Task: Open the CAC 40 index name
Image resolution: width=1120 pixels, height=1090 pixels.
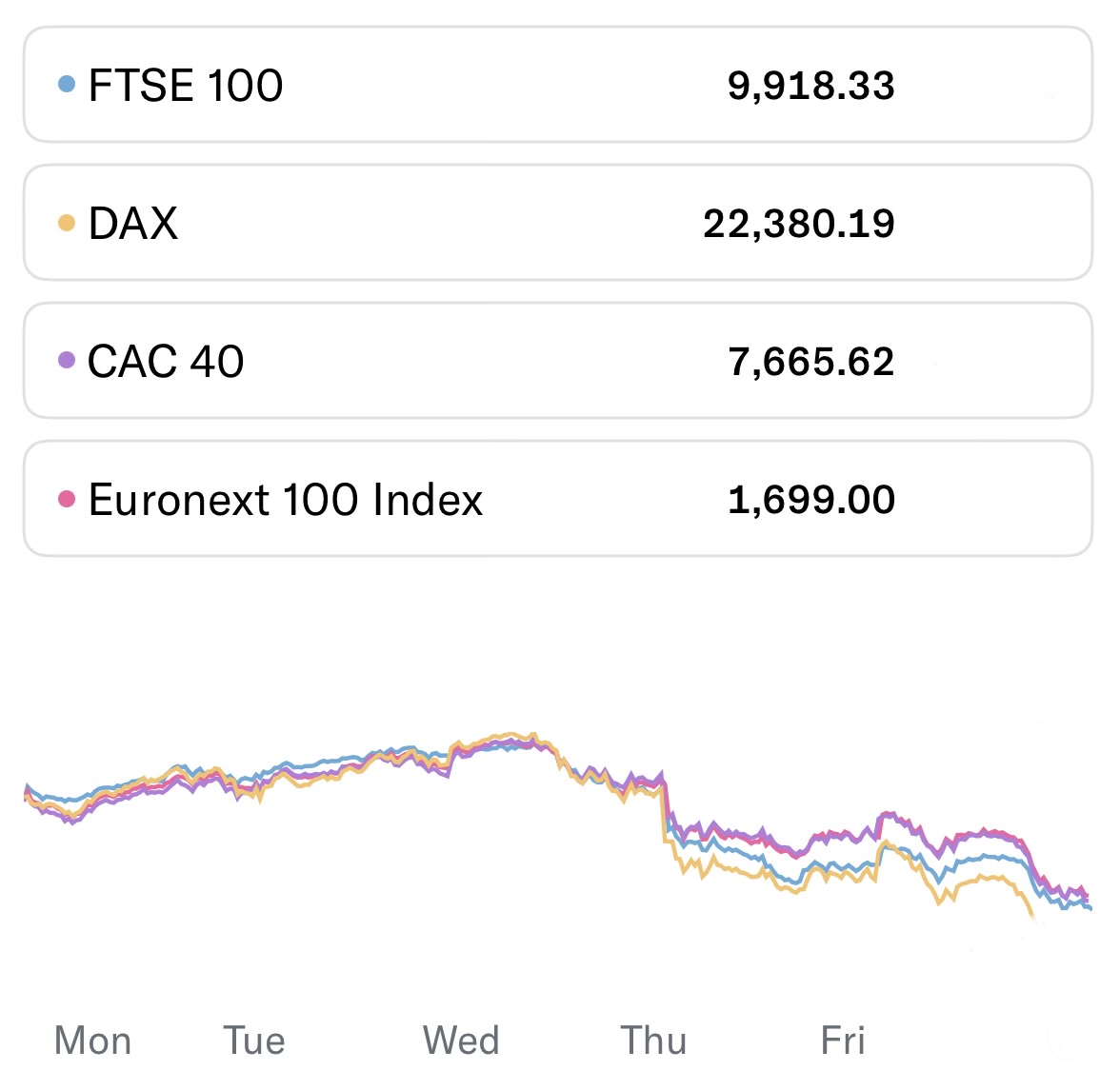Action: click(166, 362)
